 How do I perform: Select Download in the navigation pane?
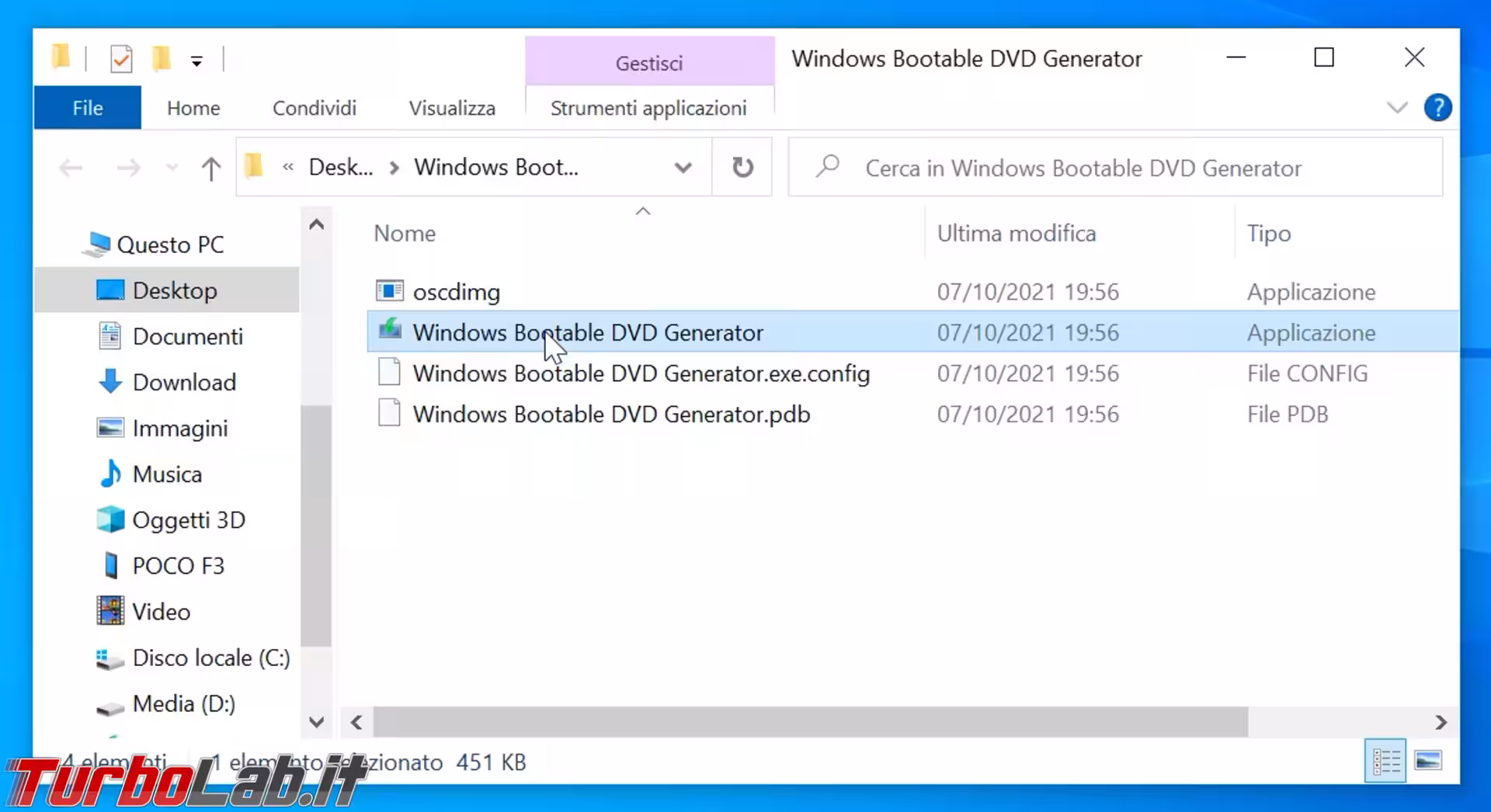point(184,382)
